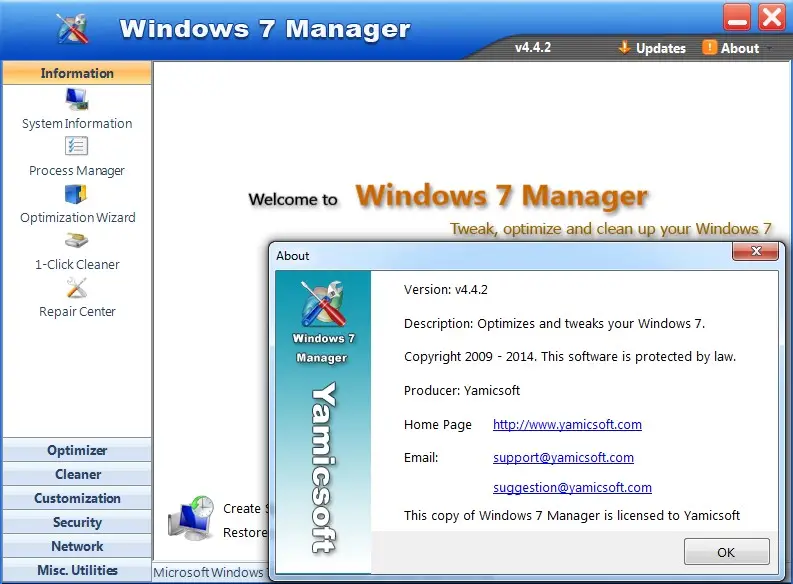Click the Version: v4.4.2 line in About

(446, 290)
